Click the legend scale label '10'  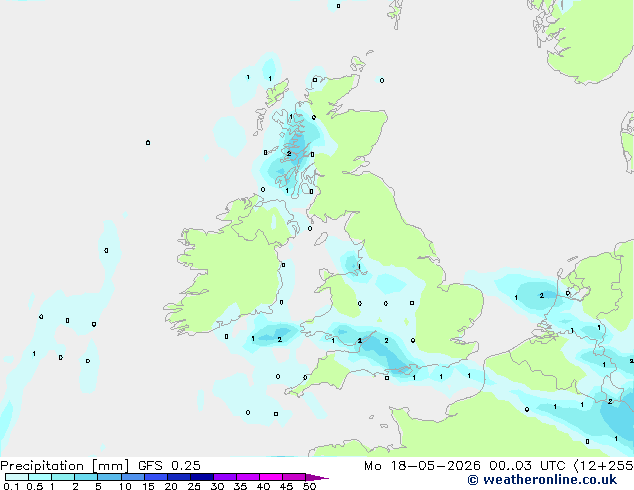pos(125,486)
